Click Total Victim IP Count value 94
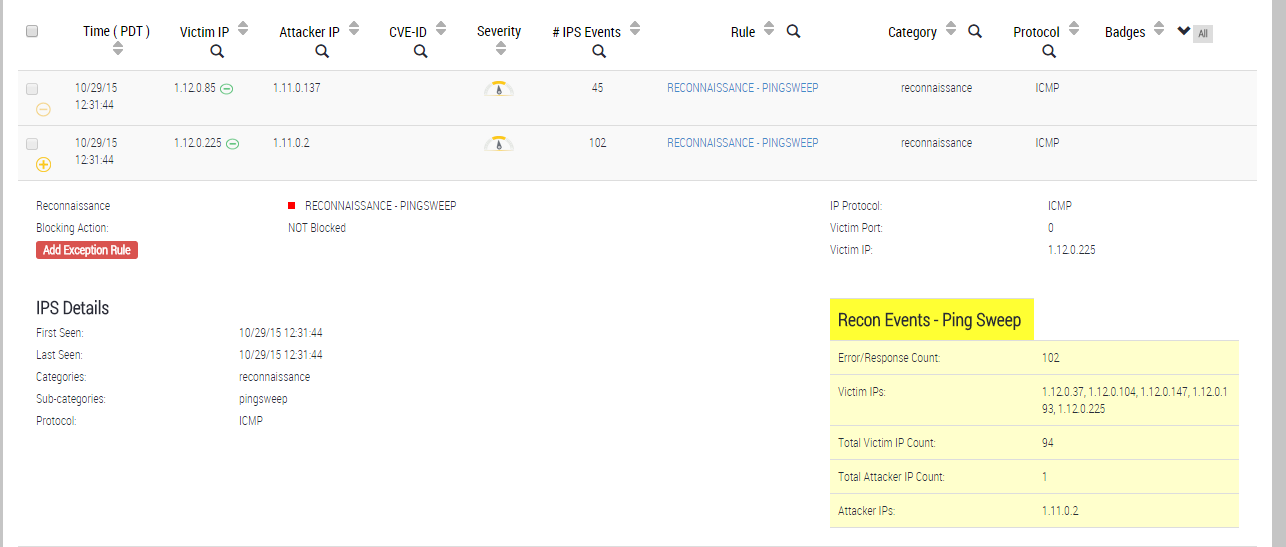 coord(1047,442)
